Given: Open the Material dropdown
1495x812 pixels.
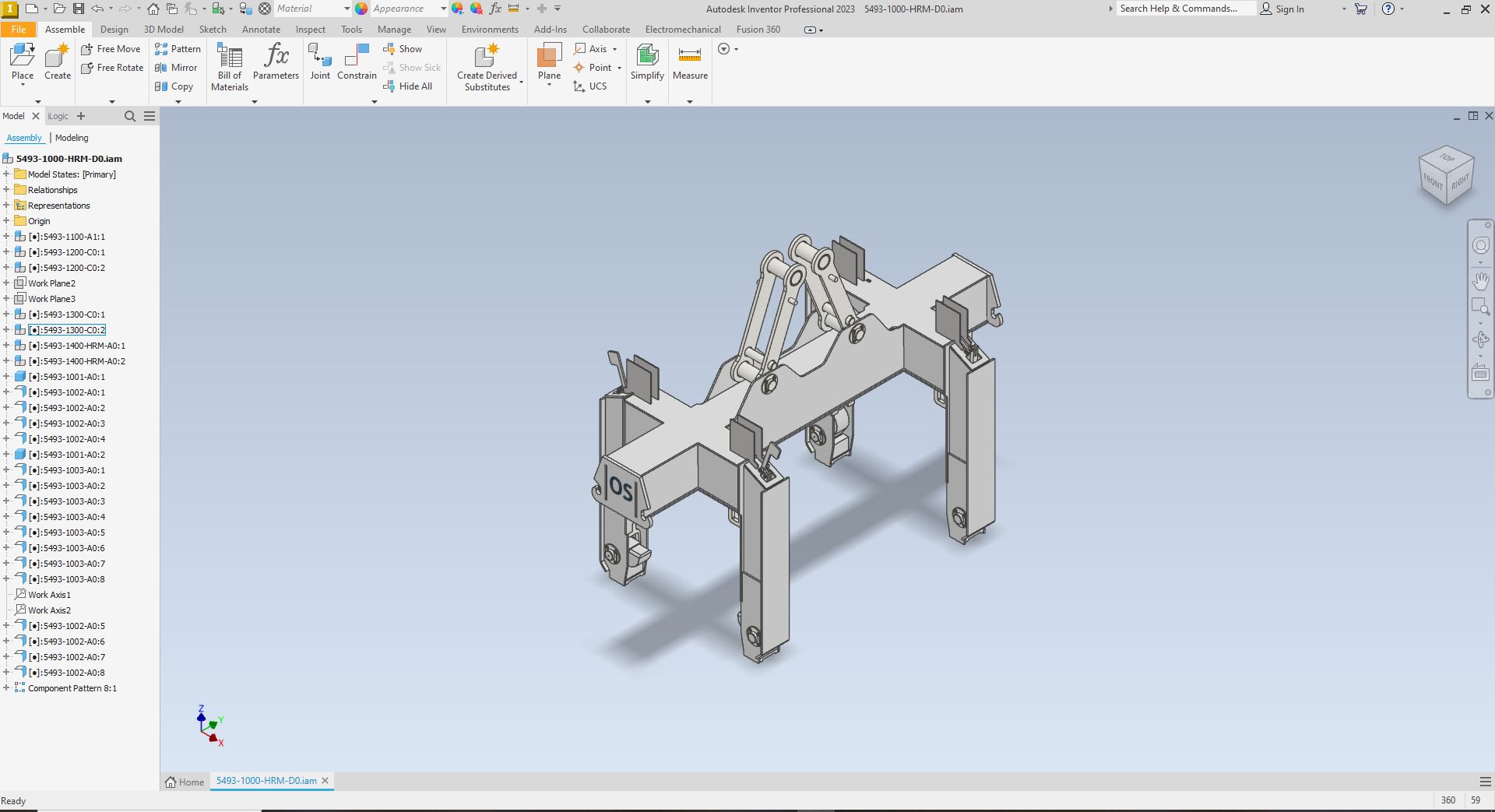Looking at the screenshot, I should [346, 9].
